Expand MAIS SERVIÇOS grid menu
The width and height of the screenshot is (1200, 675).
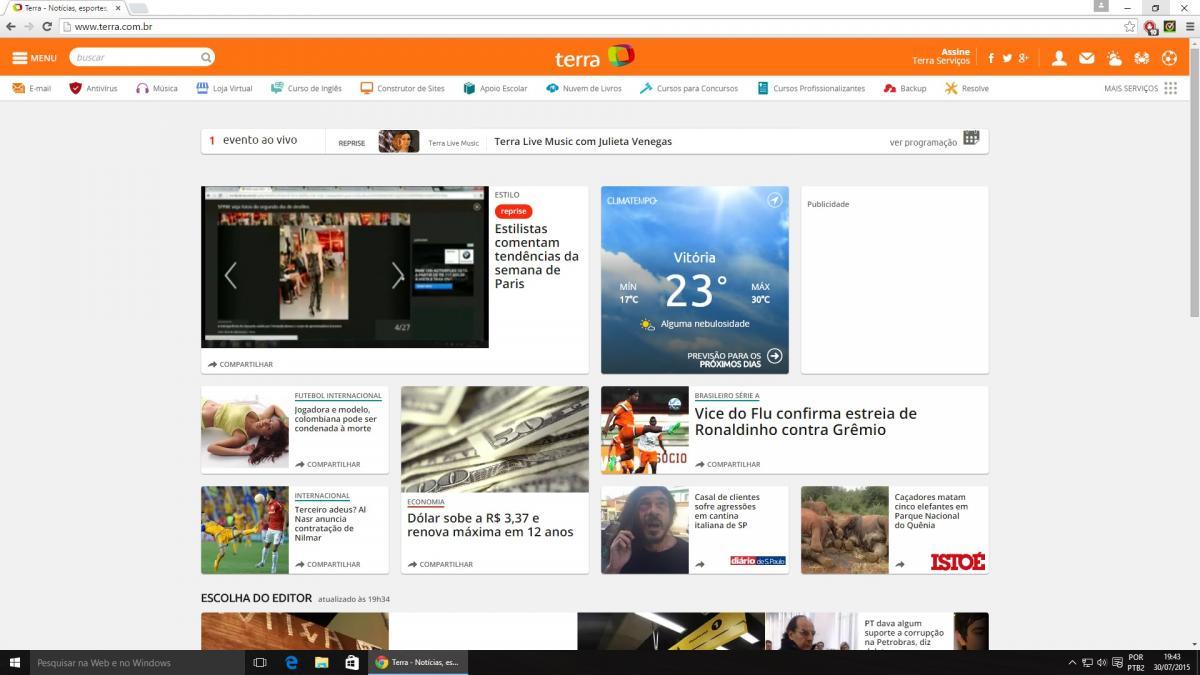(1140, 88)
